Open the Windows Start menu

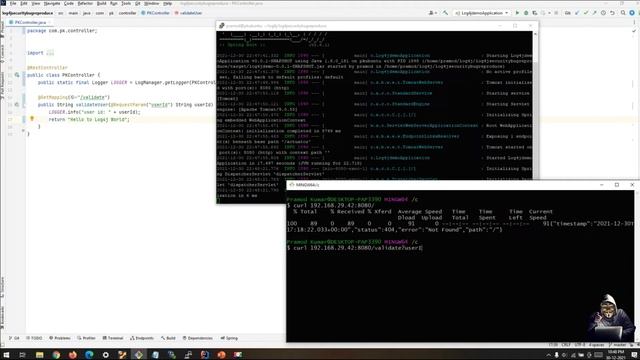pos(6,355)
